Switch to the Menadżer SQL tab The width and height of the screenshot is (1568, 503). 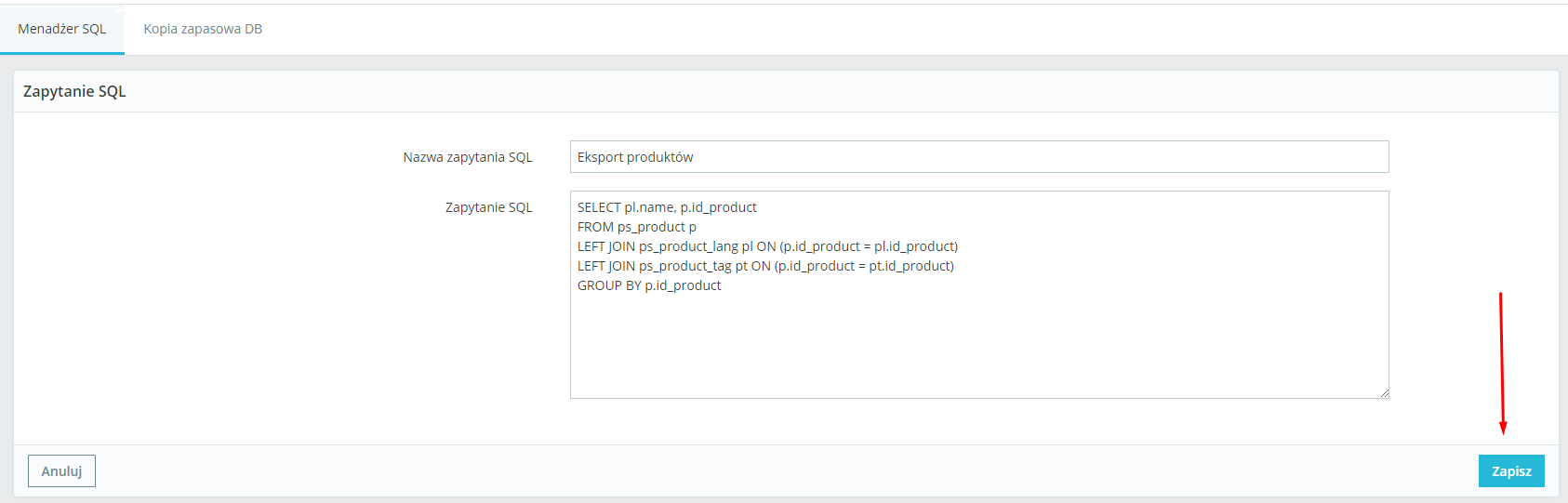click(x=62, y=29)
